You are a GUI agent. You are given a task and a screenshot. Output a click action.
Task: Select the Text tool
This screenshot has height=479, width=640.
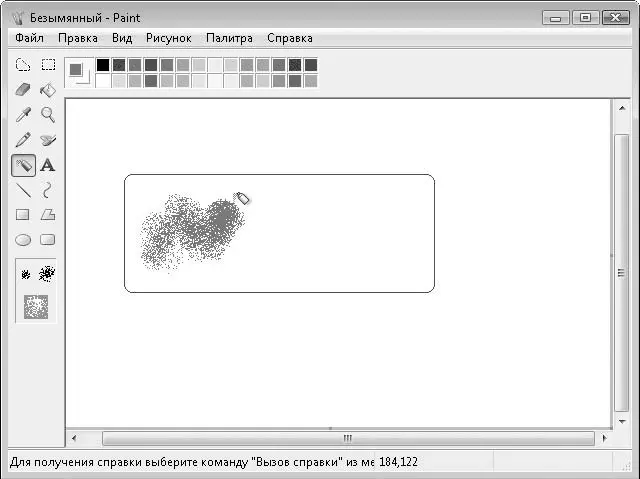pyautogui.click(x=48, y=165)
